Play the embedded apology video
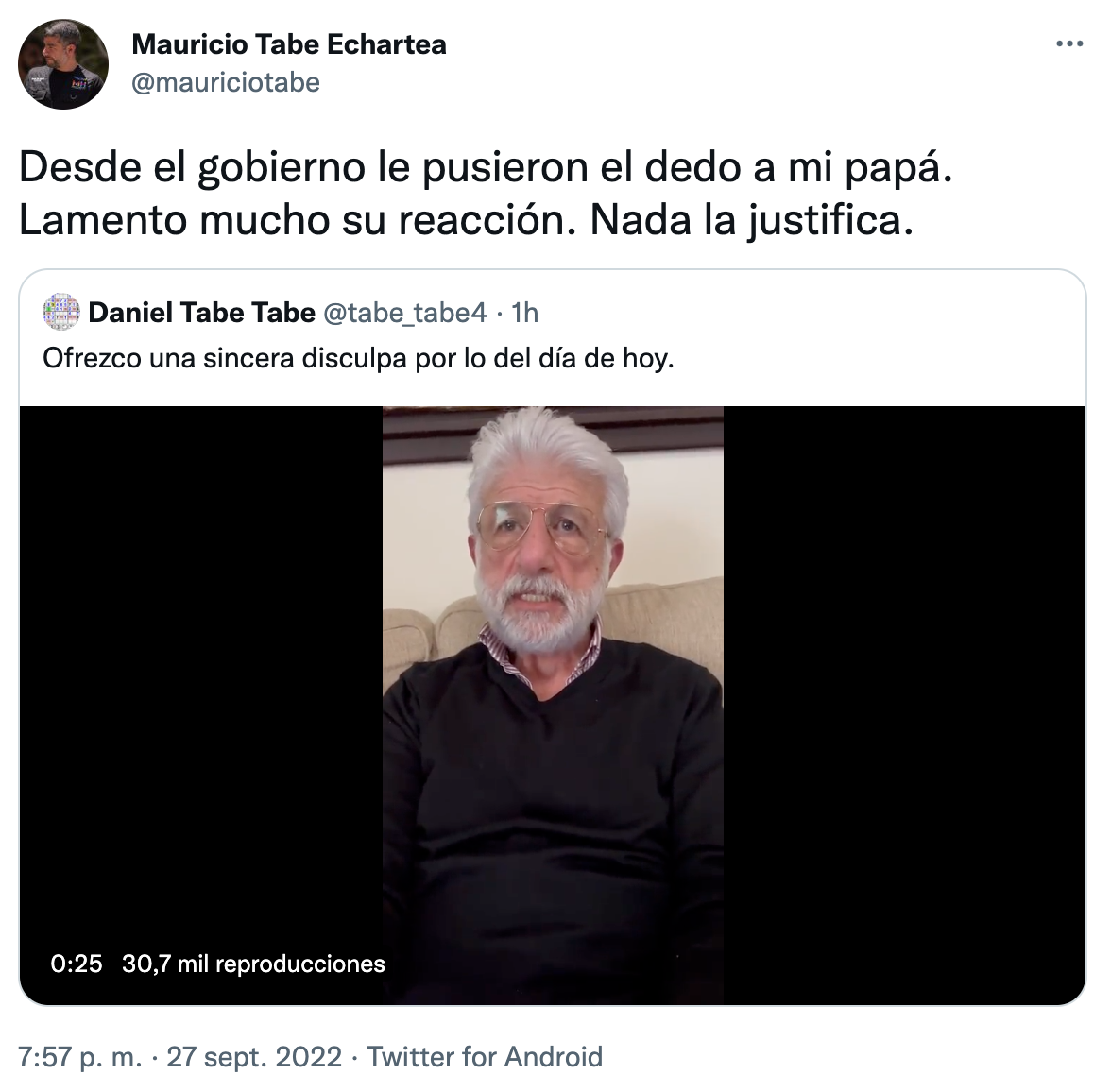 553,705
